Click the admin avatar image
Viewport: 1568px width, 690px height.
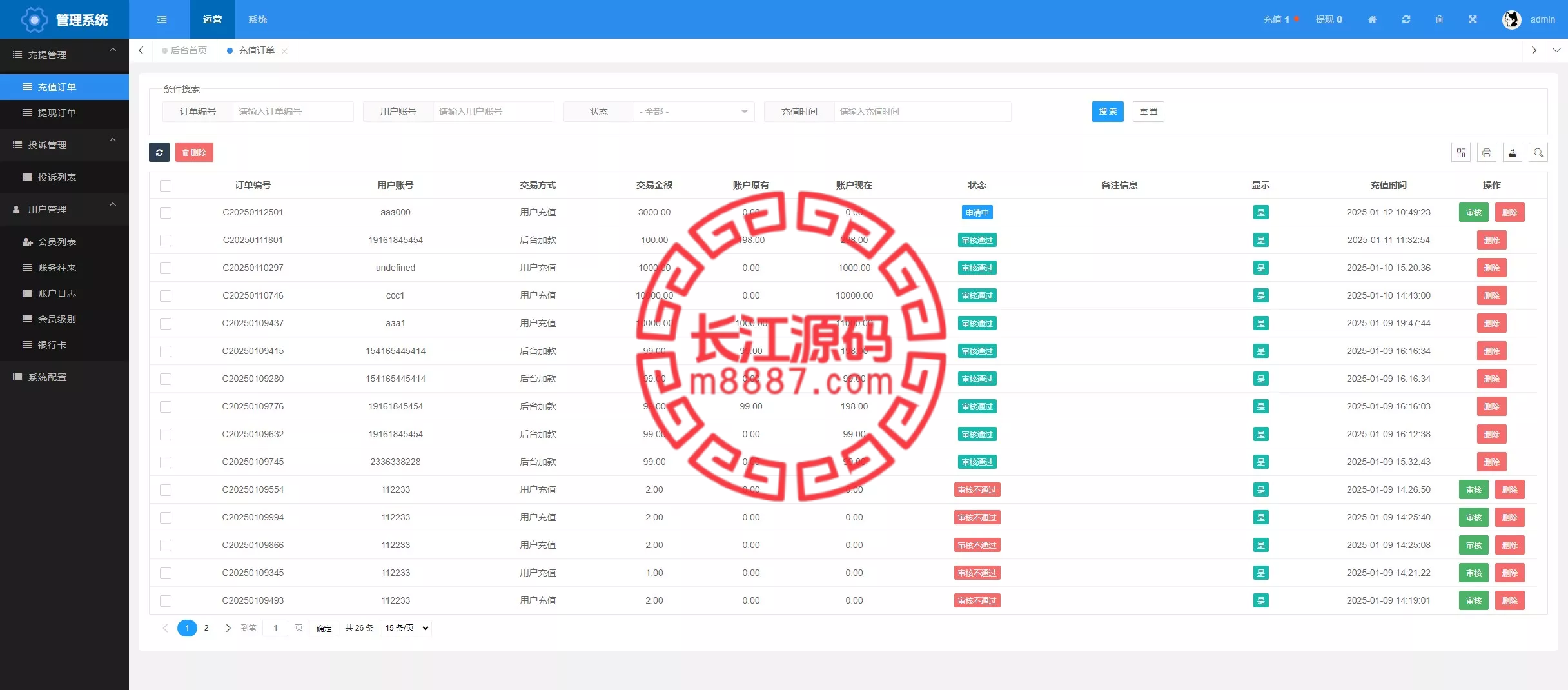(1511, 19)
